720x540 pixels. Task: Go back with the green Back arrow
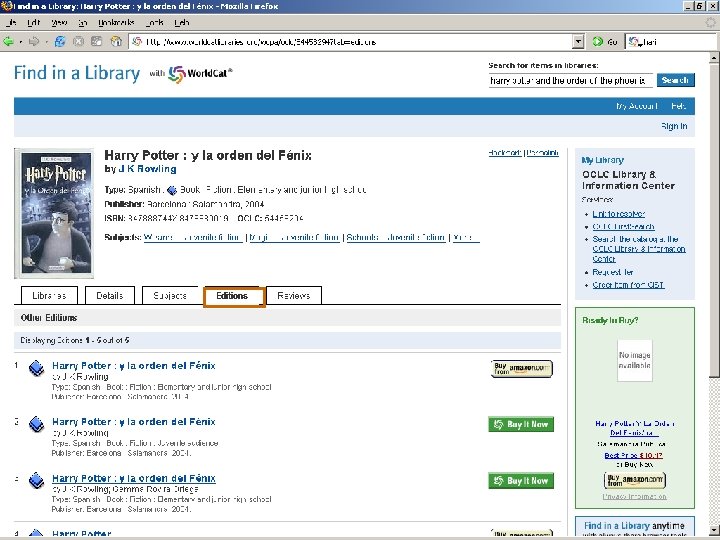8,42
